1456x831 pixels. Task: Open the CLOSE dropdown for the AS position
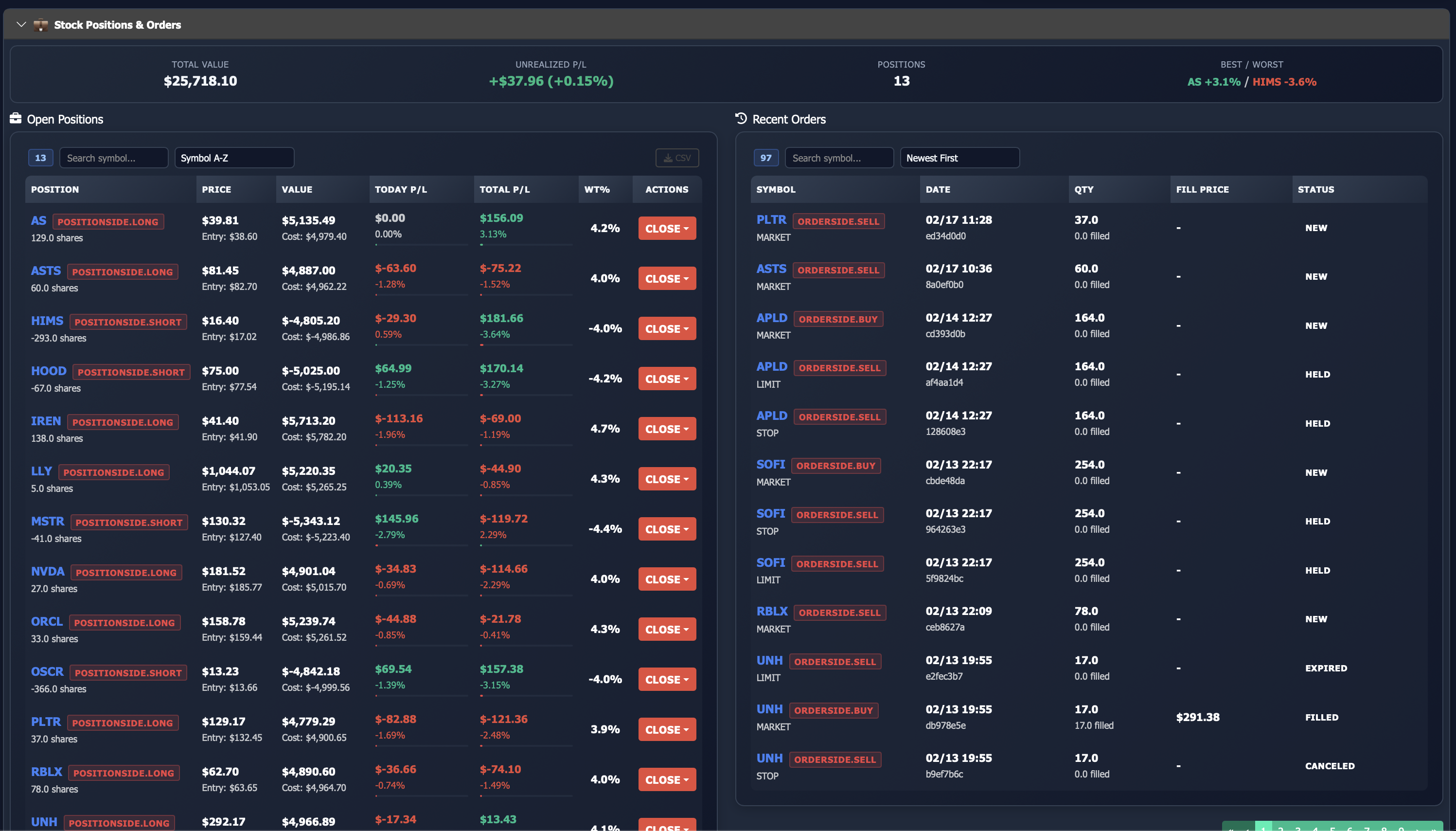point(667,228)
